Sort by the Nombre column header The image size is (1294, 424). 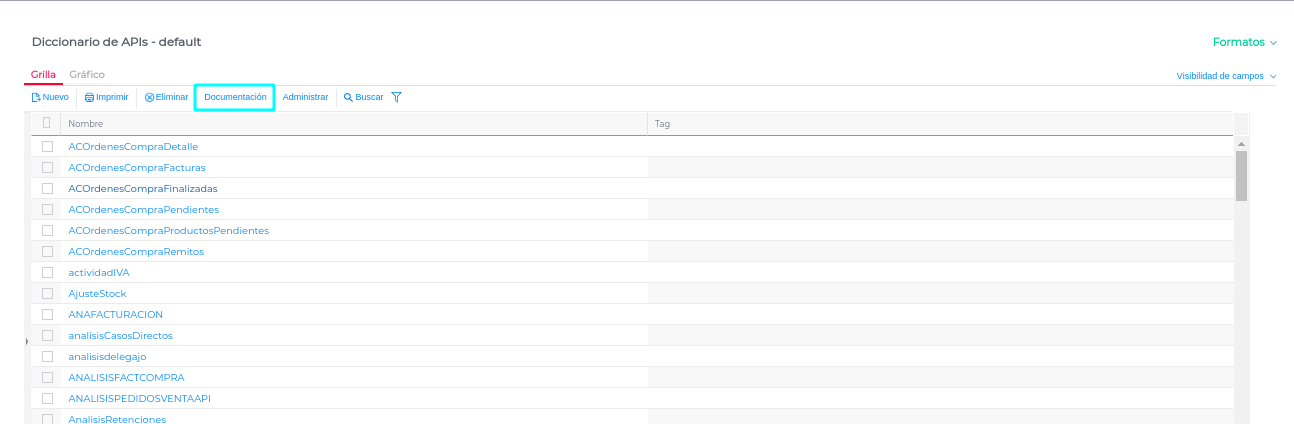pyautogui.click(x=86, y=124)
